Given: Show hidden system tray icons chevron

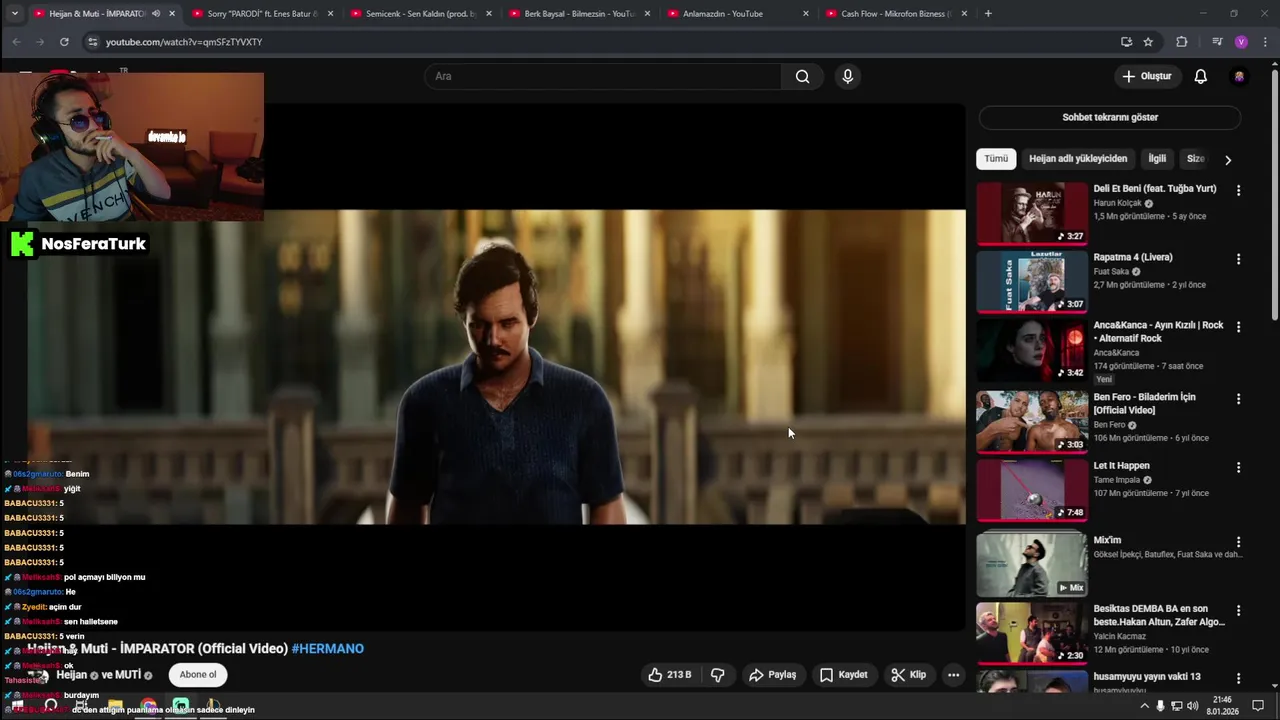Looking at the screenshot, I should 1144,706.
